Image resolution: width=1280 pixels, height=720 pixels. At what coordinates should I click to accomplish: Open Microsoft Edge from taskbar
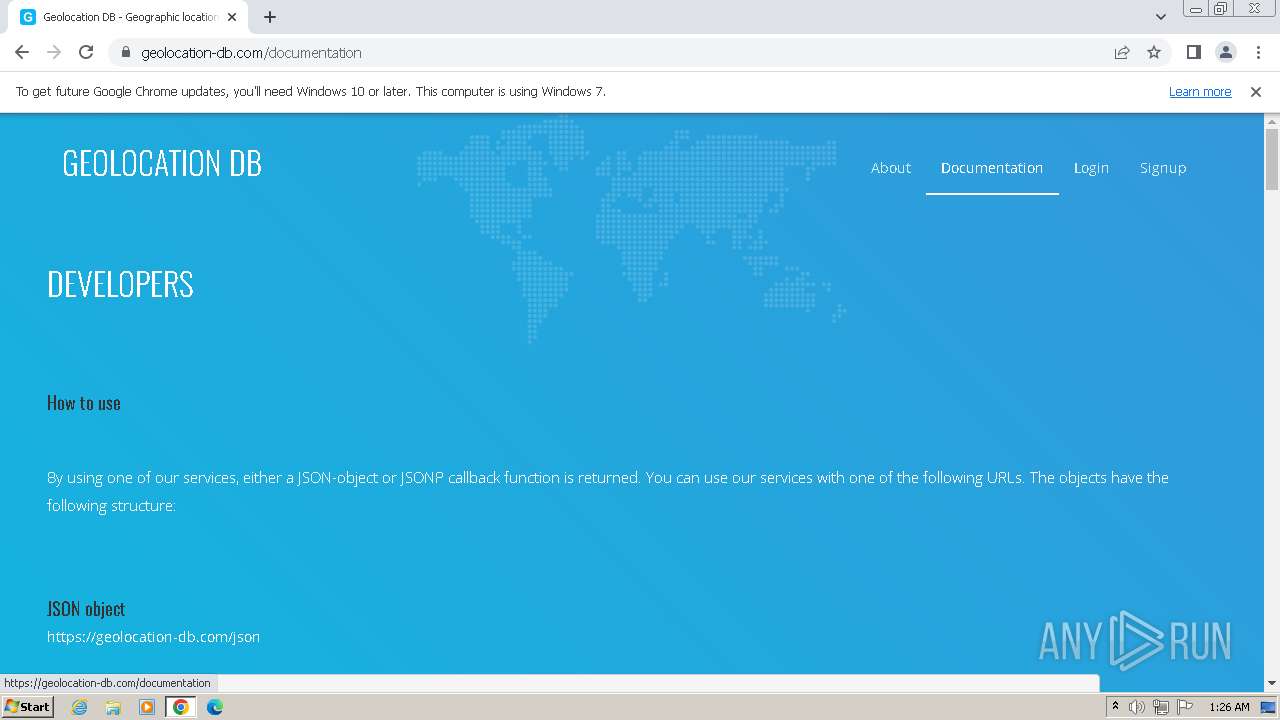coord(215,707)
